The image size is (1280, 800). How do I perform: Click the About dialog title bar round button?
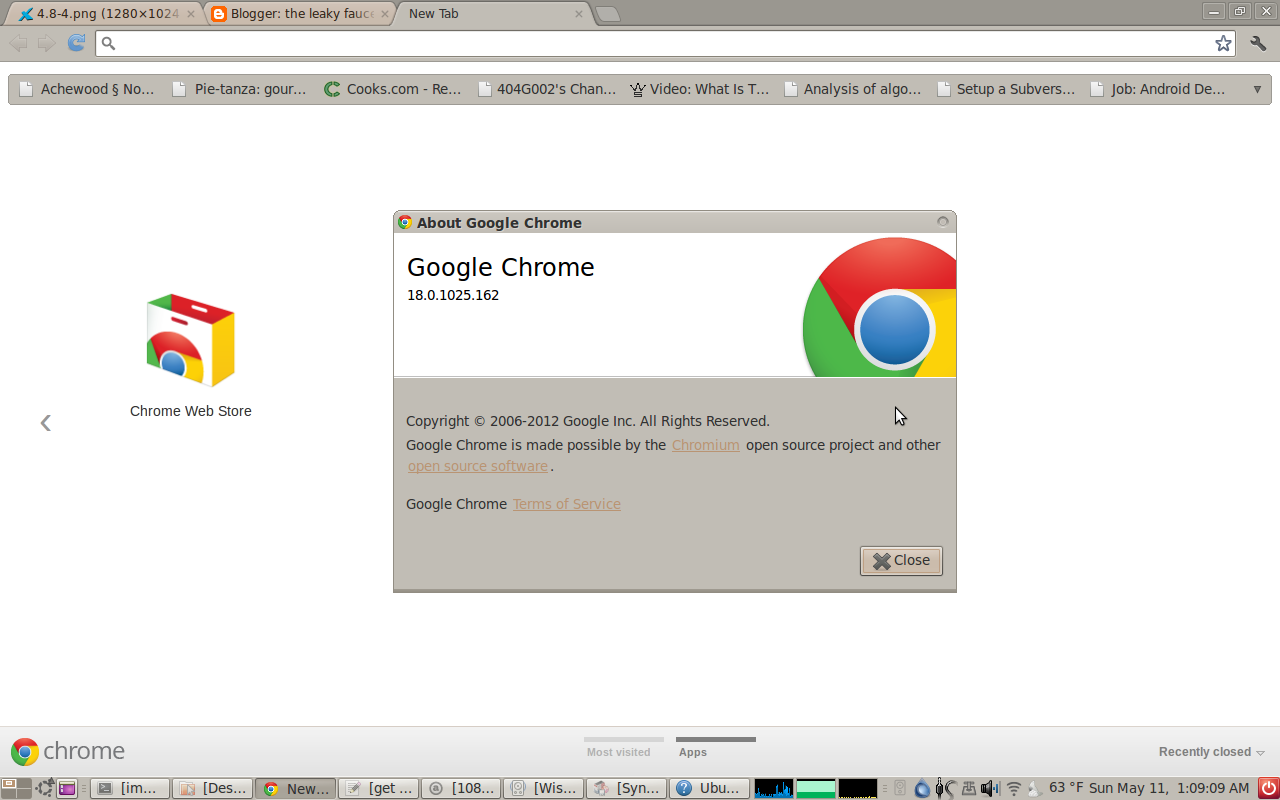click(942, 222)
